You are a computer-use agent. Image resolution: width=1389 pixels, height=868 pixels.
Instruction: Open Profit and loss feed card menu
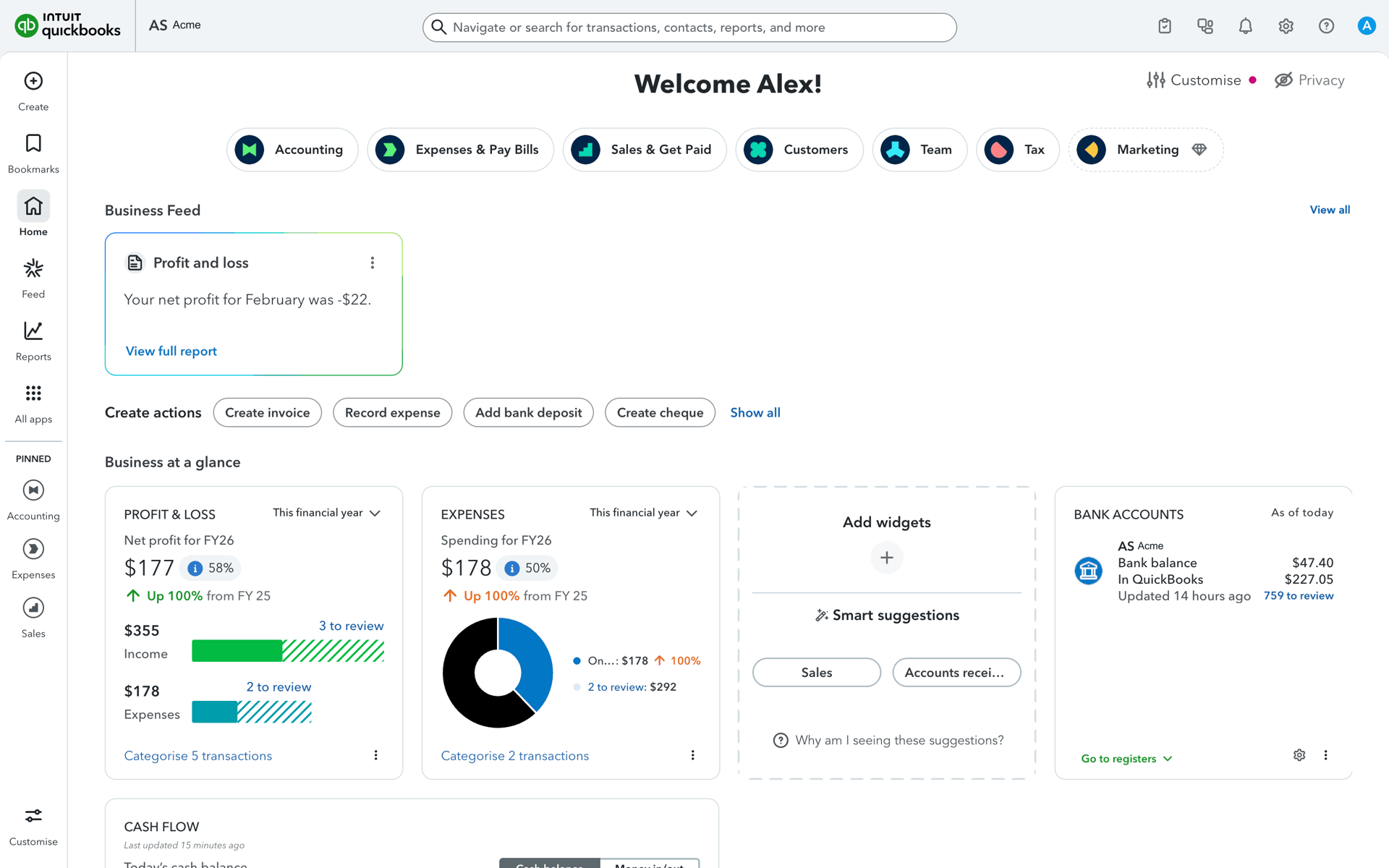[373, 263]
